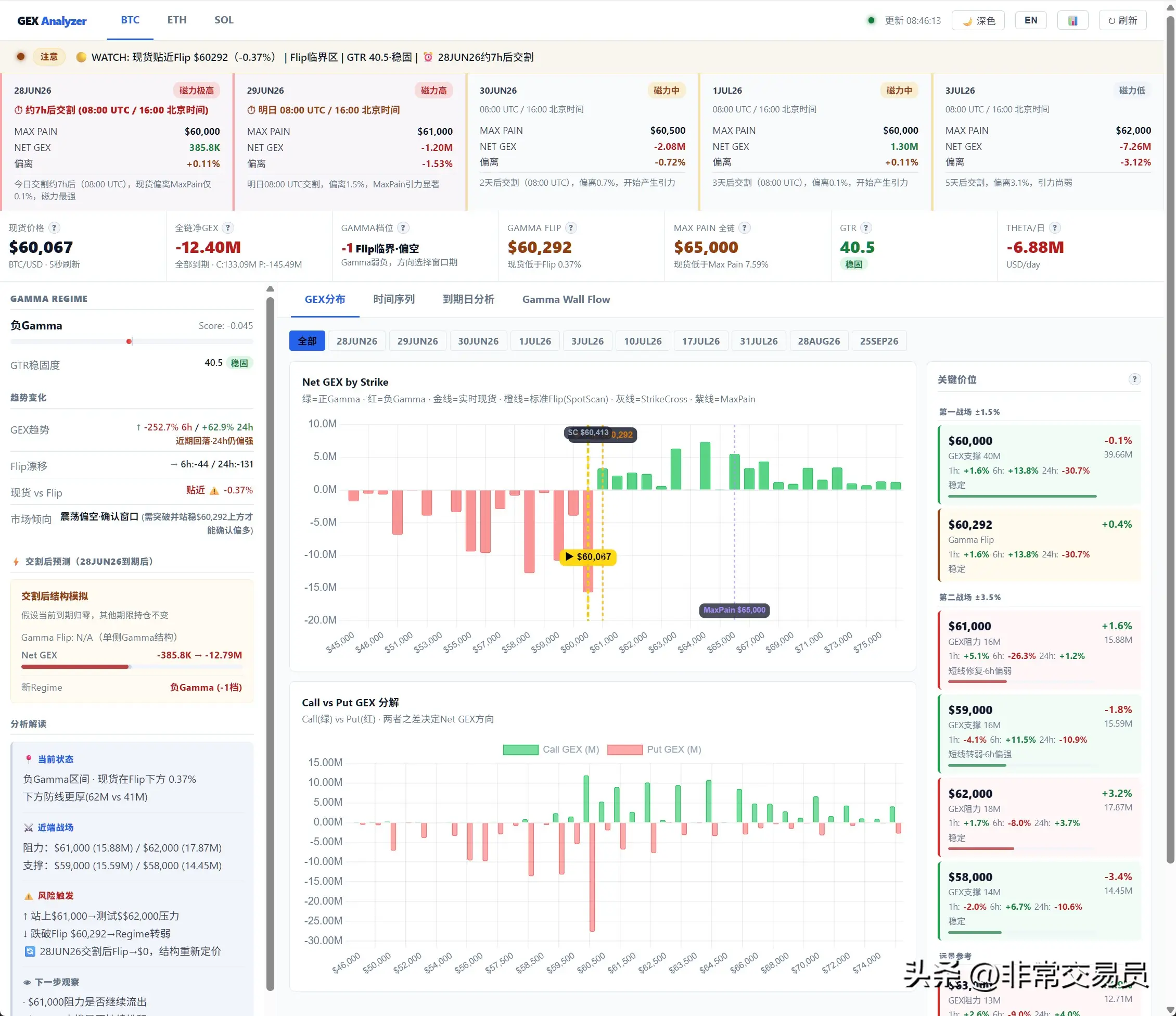Click the 磁力极高 badge on 28JUN26
The height and width of the screenshot is (1016, 1176).
[x=196, y=90]
